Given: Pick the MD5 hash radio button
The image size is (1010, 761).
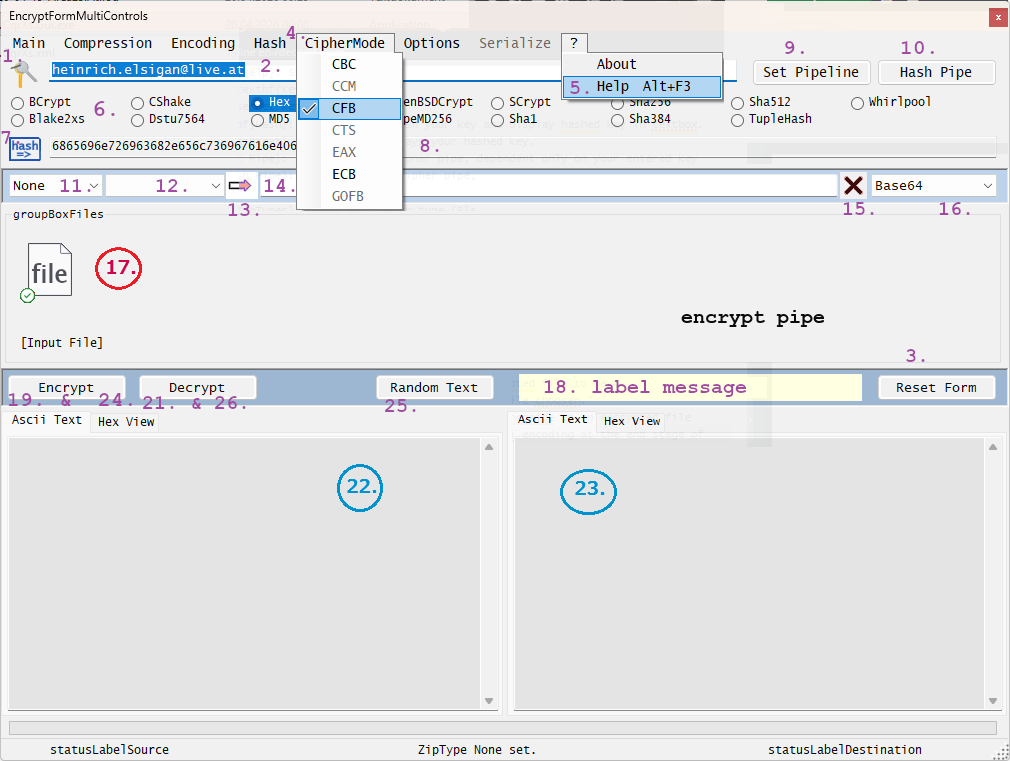Looking at the screenshot, I should 271,119.
